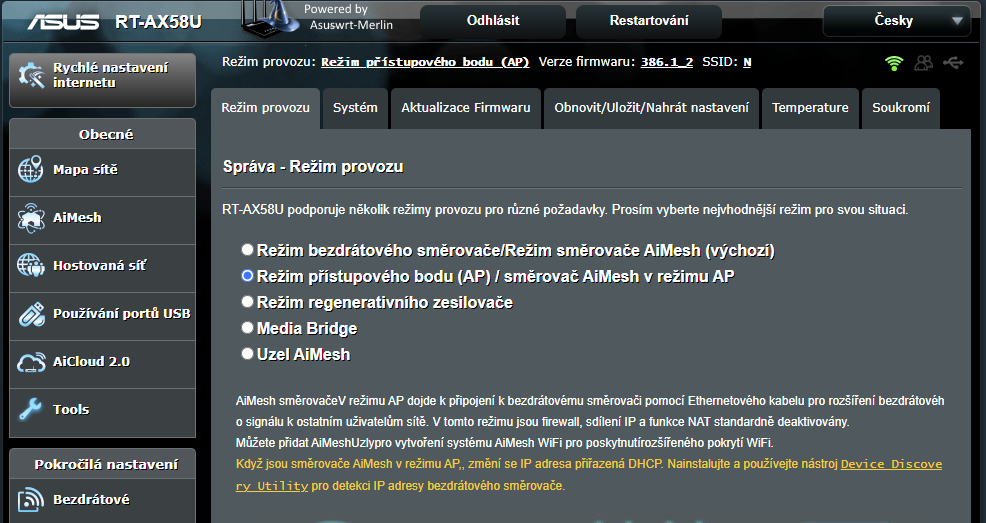Switch to the Systém tab
Viewport: 986px width, 523px height.
(355, 108)
